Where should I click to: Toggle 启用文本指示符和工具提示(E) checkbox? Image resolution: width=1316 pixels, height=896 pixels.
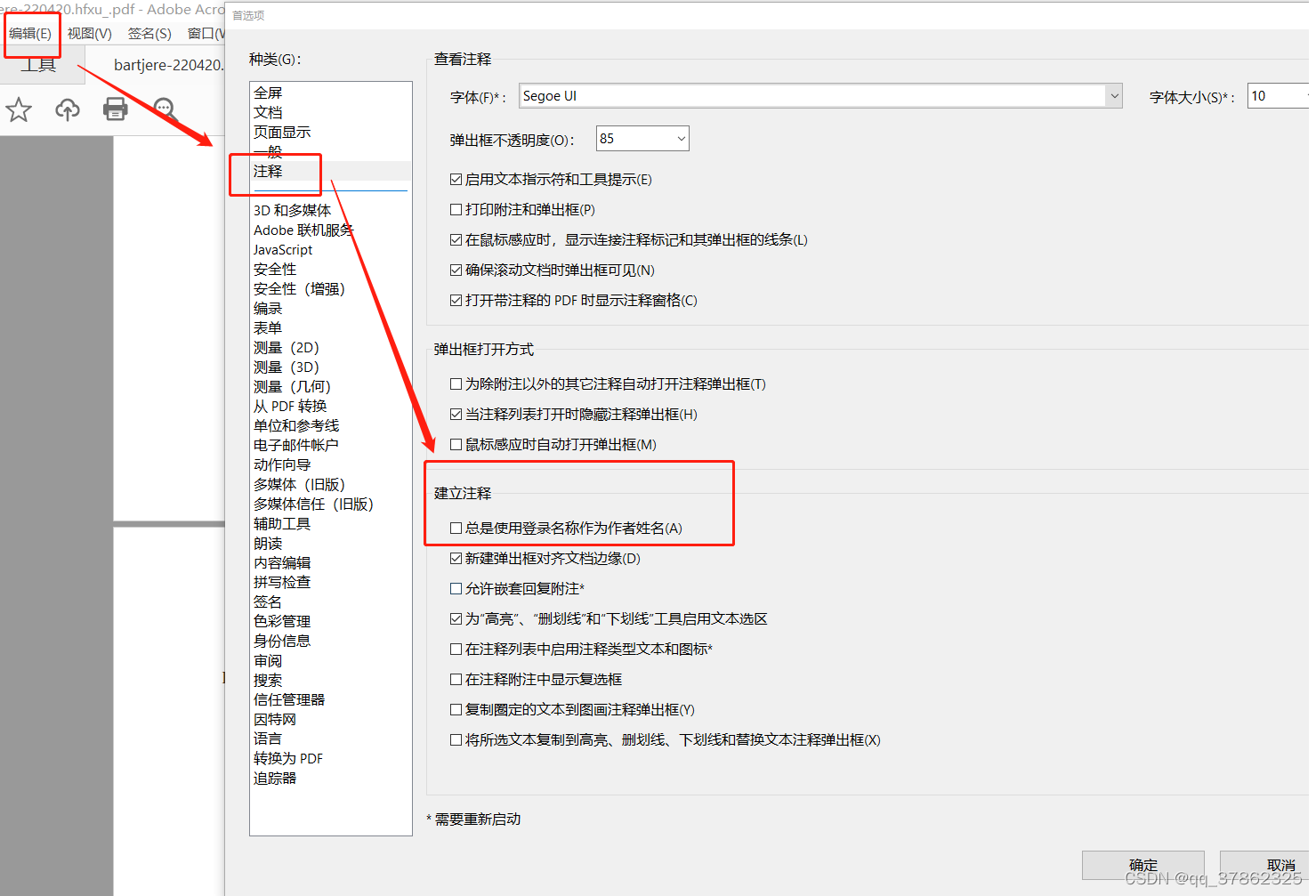click(456, 180)
